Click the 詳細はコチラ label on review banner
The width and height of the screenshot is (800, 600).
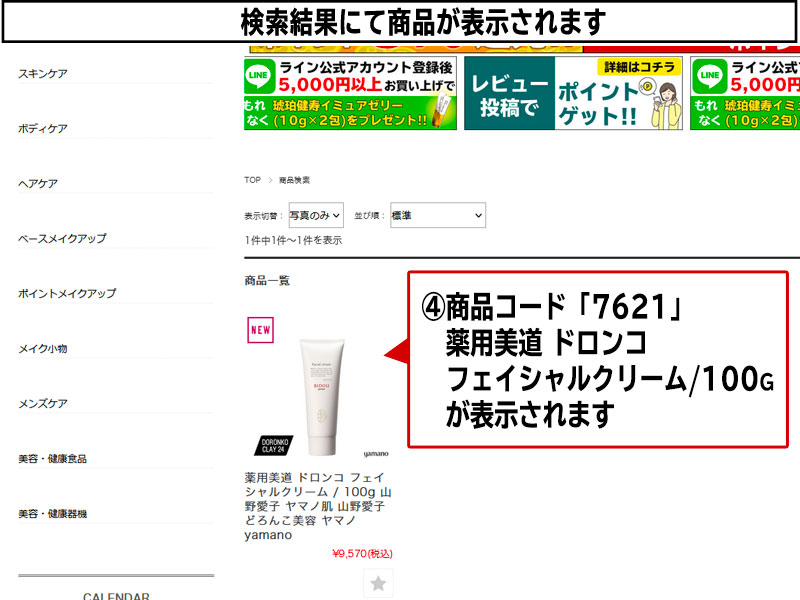[639, 67]
